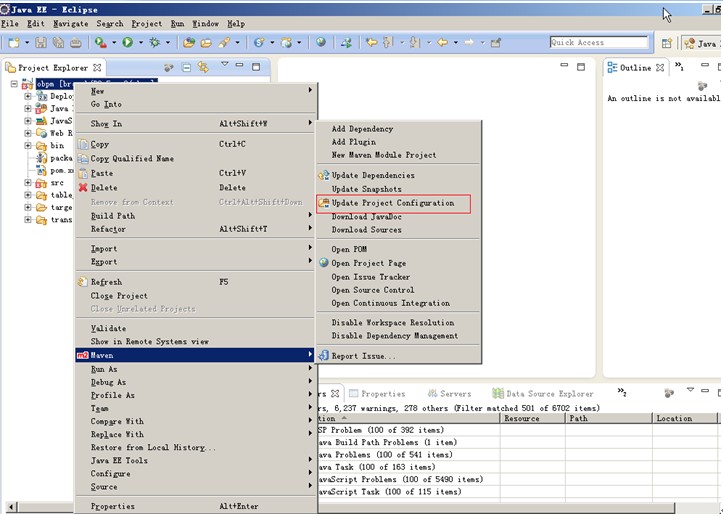The height and width of the screenshot is (516, 723).
Task: Open Project Explorer view menu triangle
Action: coord(225,64)
